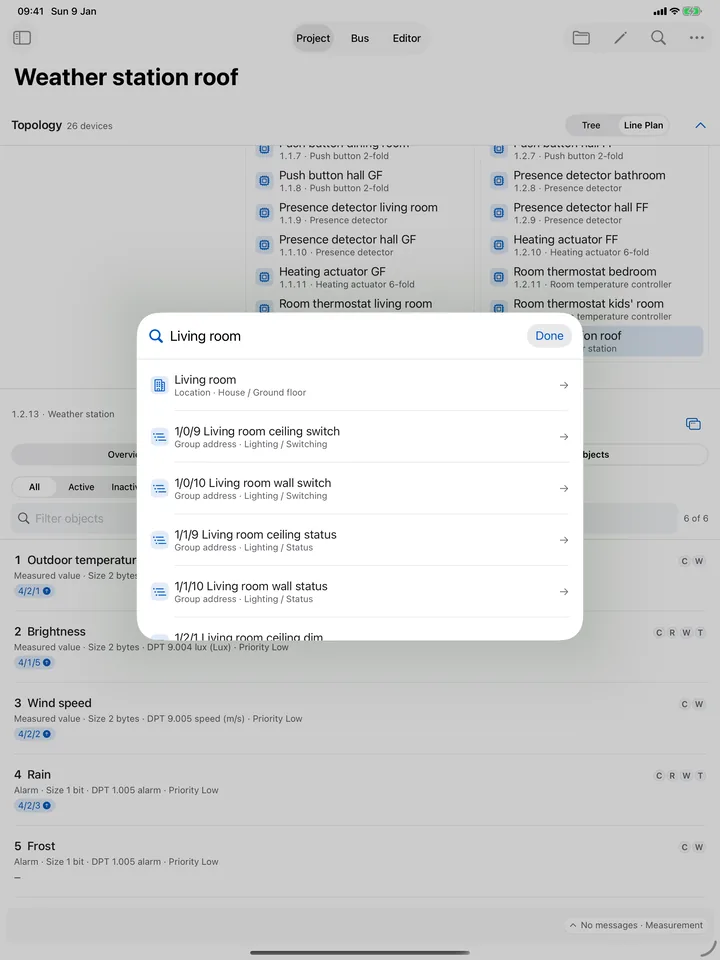Click device icon of Heating actuator FF

point(498,245)
